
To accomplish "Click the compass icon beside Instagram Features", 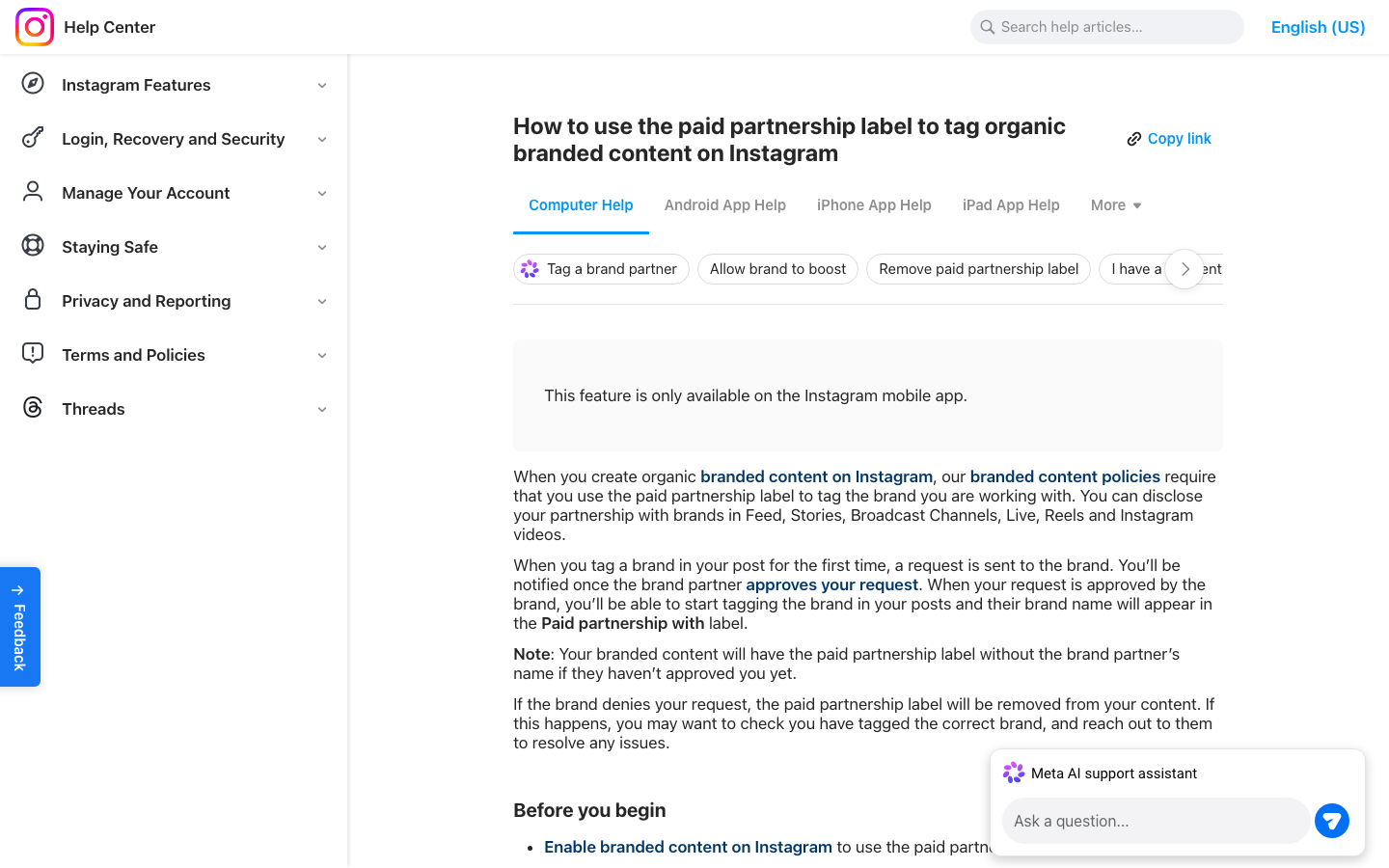I will 33,83.
